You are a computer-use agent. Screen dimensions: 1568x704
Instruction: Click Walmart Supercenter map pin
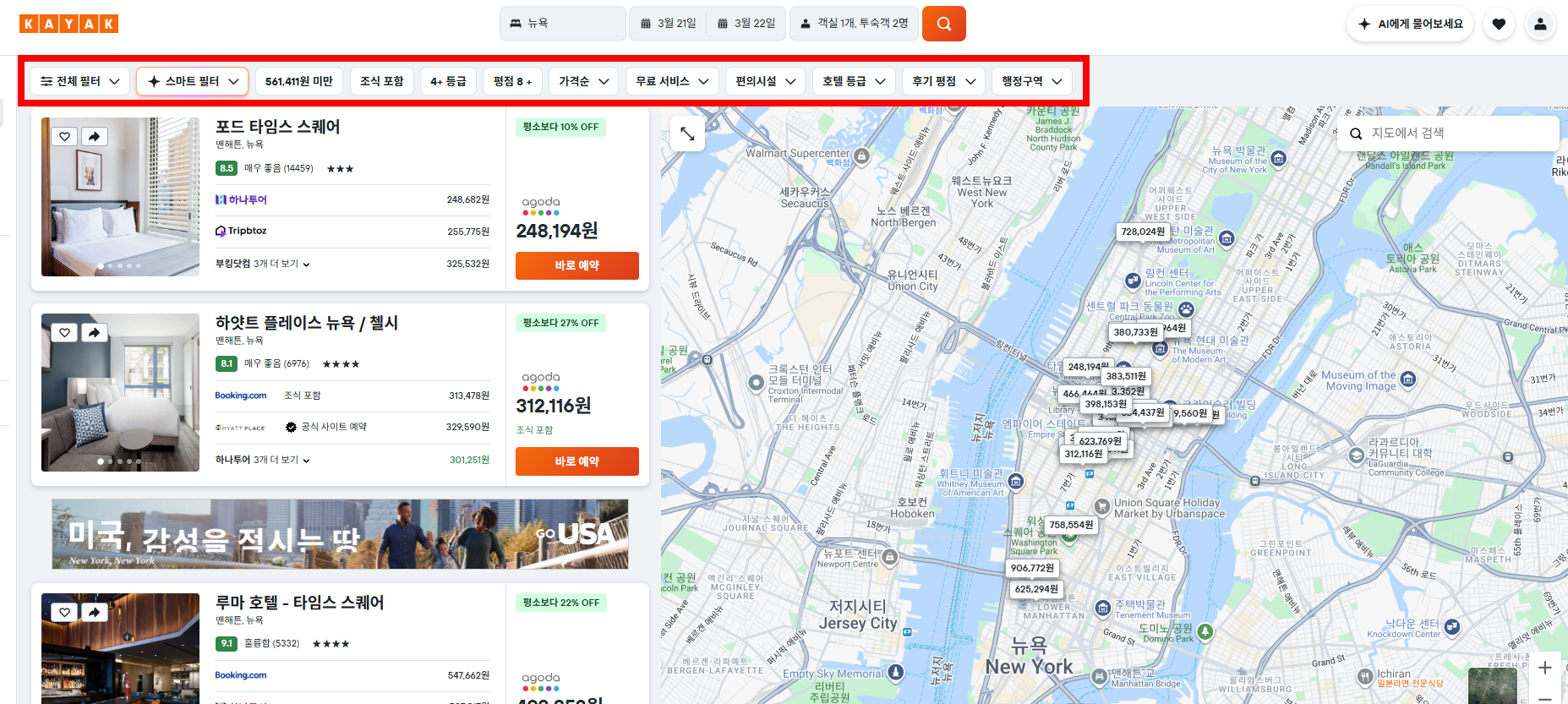[861, 156]
